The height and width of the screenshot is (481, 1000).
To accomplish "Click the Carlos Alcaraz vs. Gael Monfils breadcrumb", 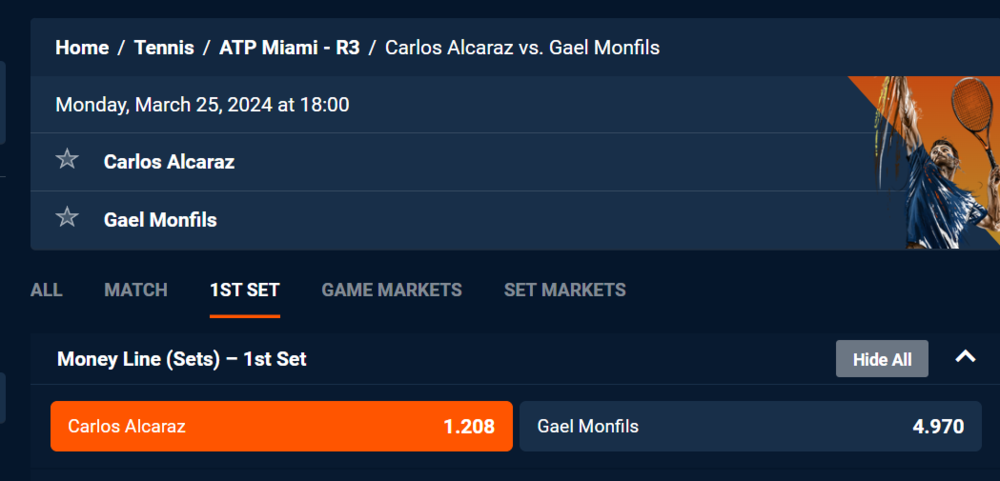I will [522, 47].
